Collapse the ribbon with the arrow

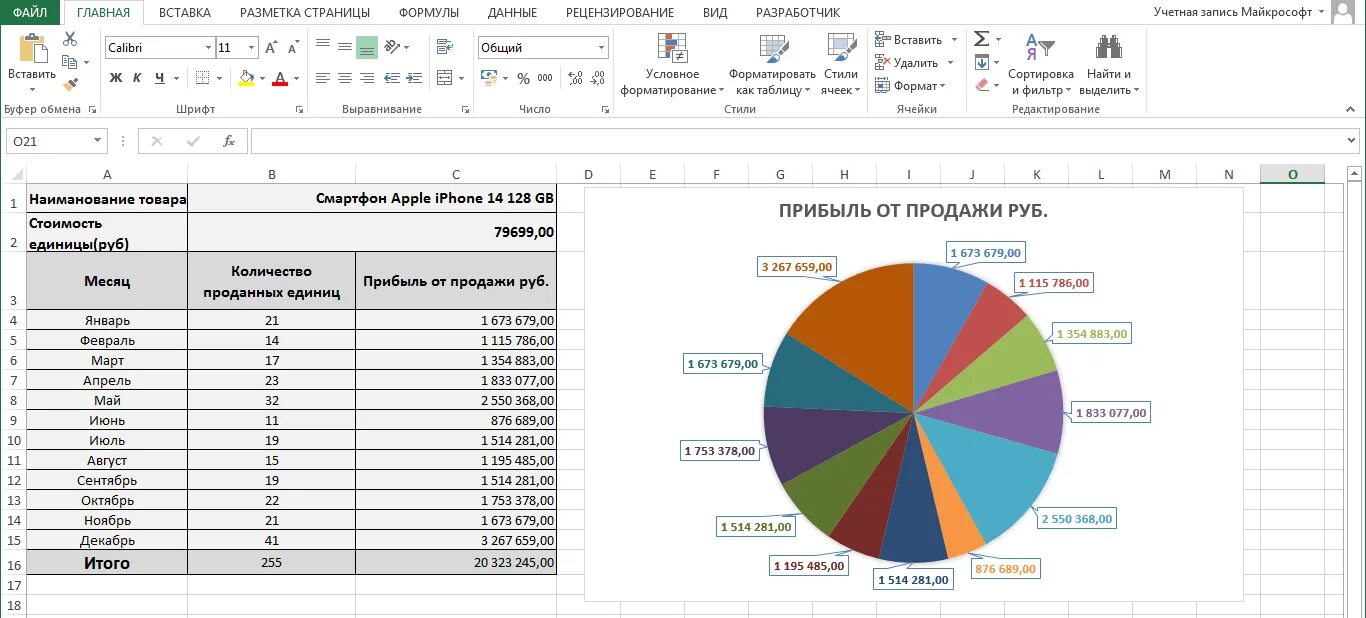tap(1351, 108)
